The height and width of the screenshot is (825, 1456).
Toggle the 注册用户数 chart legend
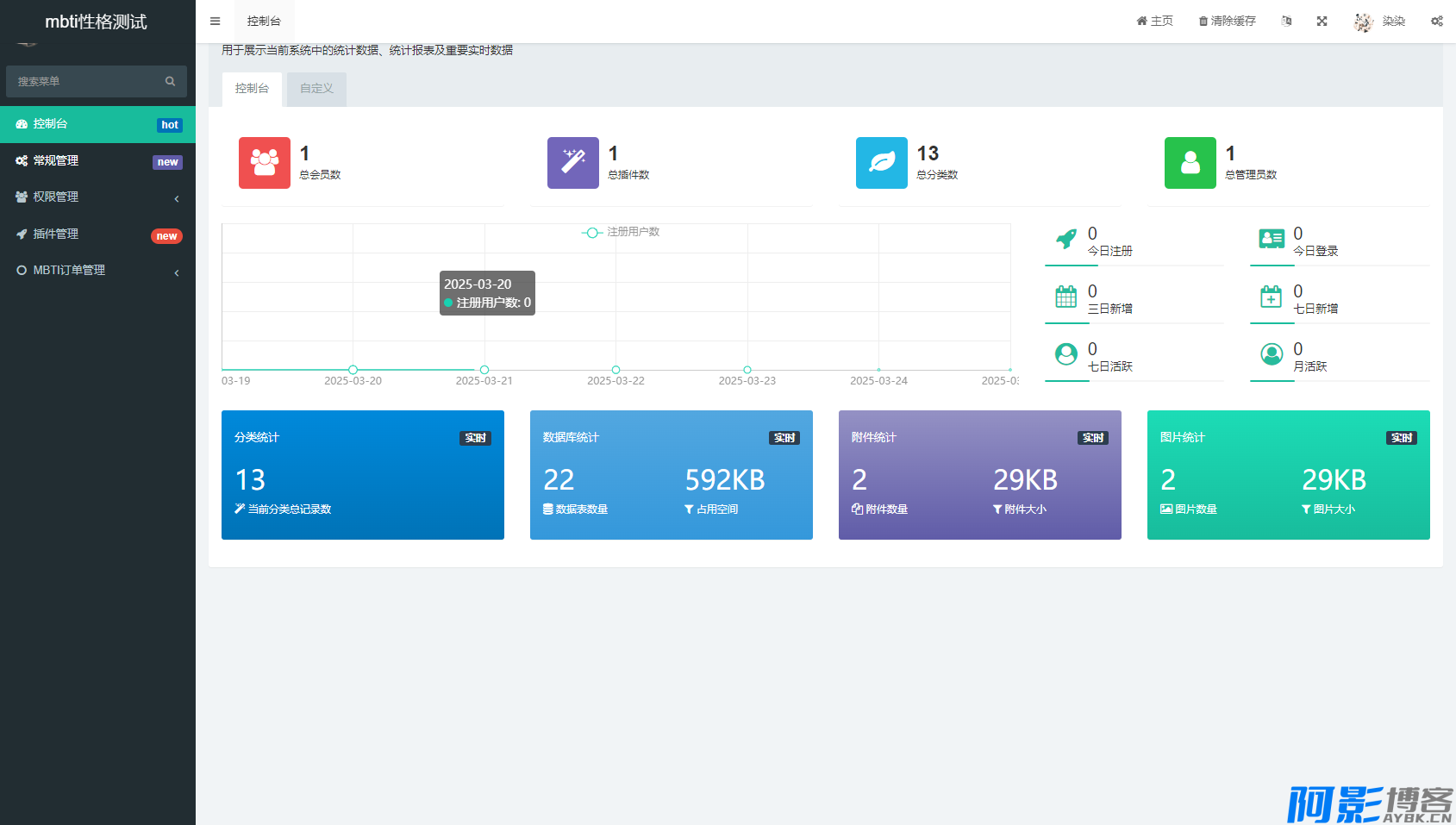click(621, 232)
